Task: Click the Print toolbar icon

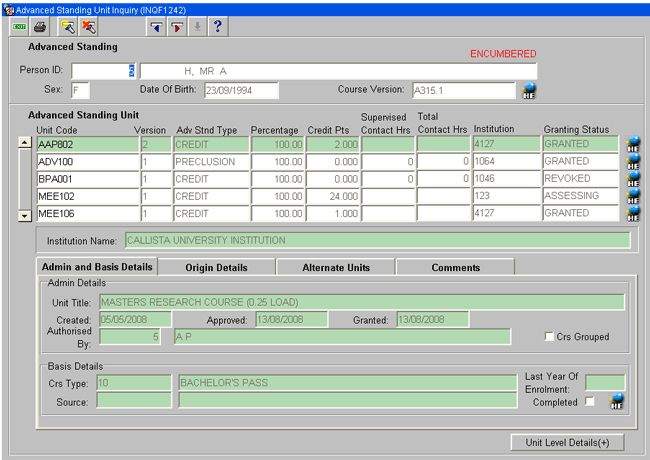Action: 40,26
